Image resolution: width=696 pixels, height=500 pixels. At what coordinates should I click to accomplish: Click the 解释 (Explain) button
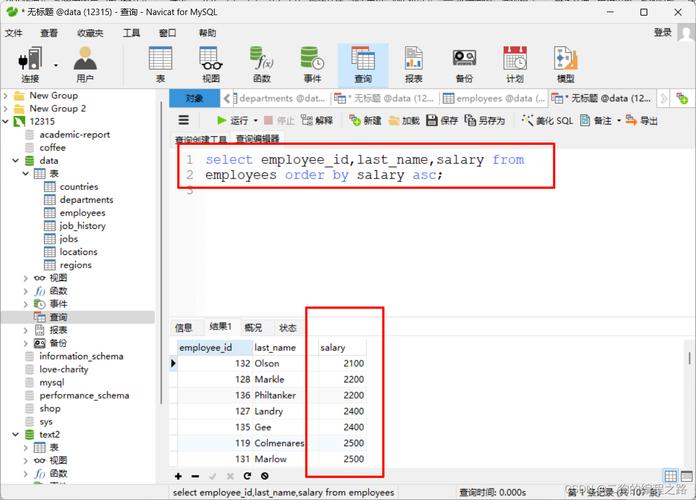pyautogui.click(x=316, y=120)
